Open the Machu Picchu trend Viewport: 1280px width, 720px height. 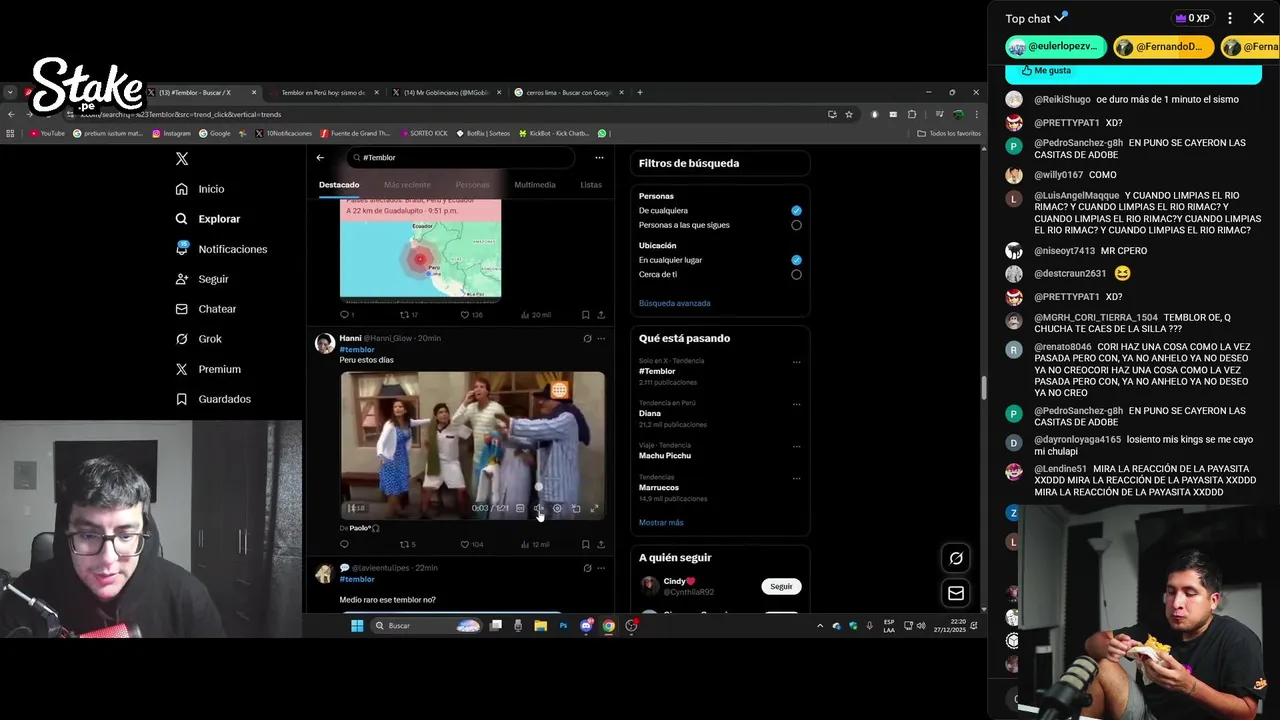[665, 456]
